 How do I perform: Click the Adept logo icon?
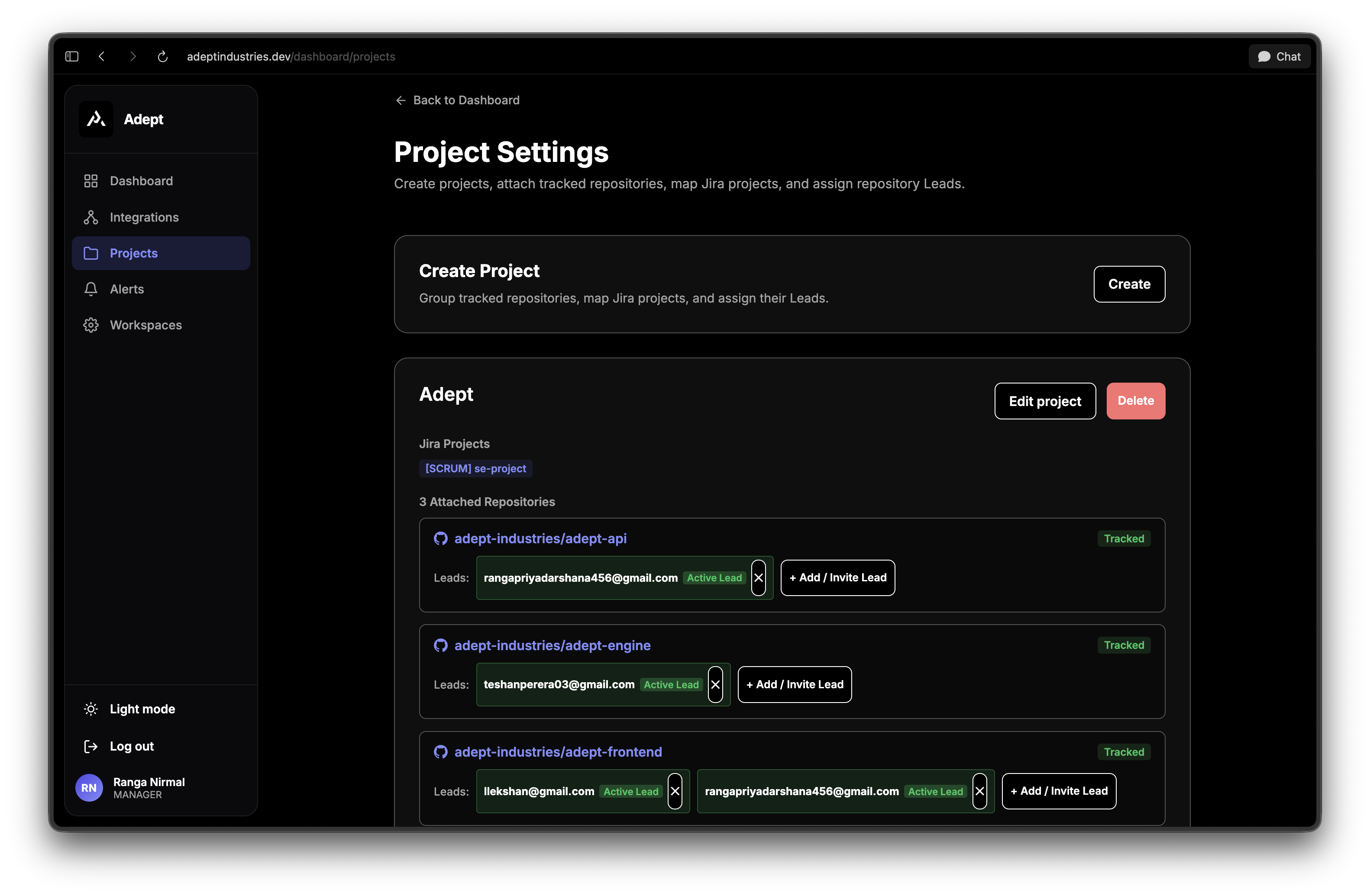96,119
